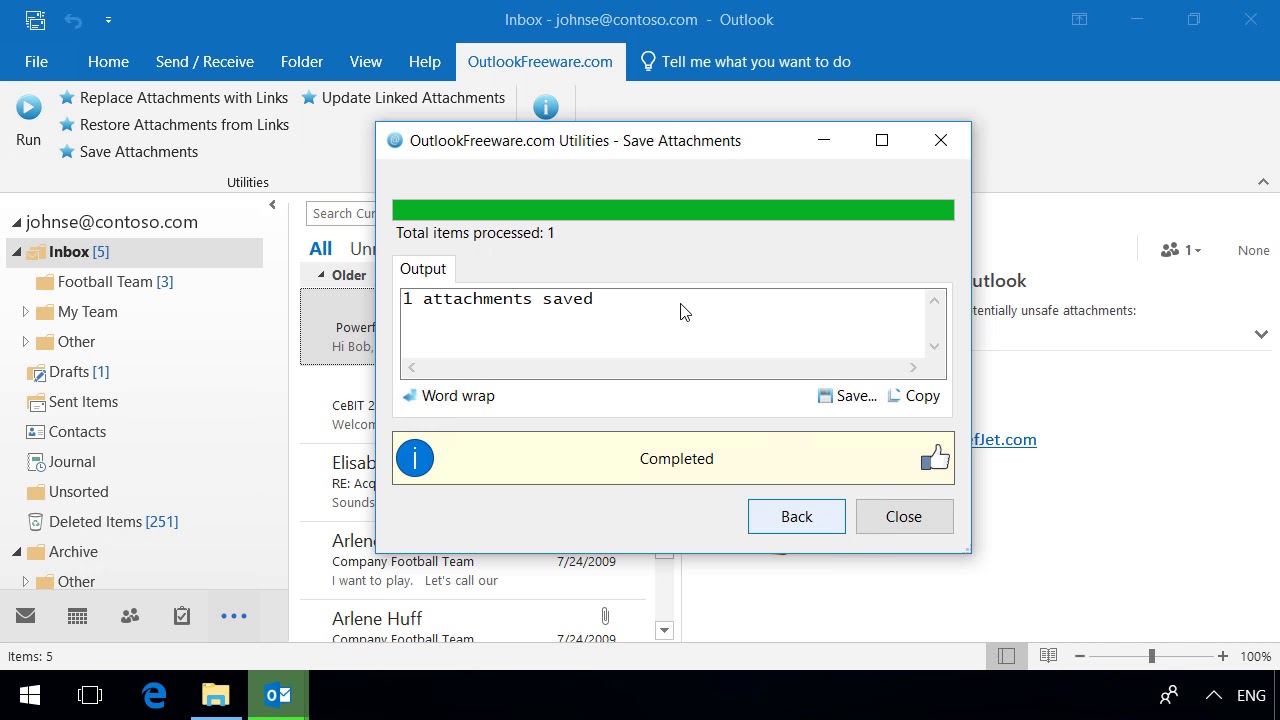The image size is (1280, 720).
Task: Switch to the Calendar view icon
Action: tap(77, 616)
